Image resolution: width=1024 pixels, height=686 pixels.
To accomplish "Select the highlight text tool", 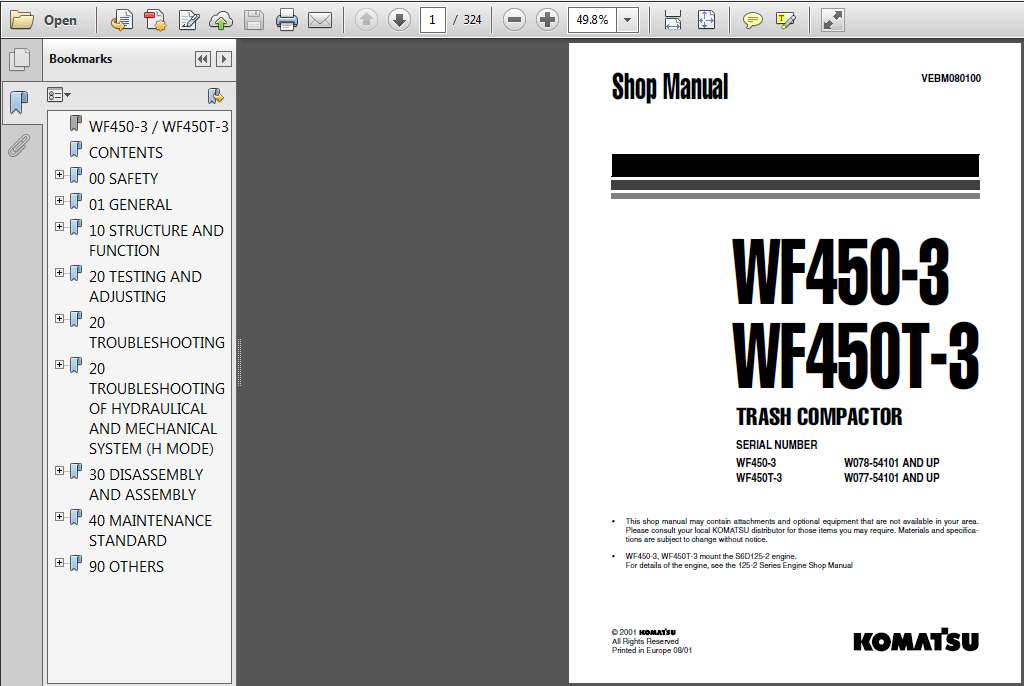I will pyautogui.click(x=786, y=20).
